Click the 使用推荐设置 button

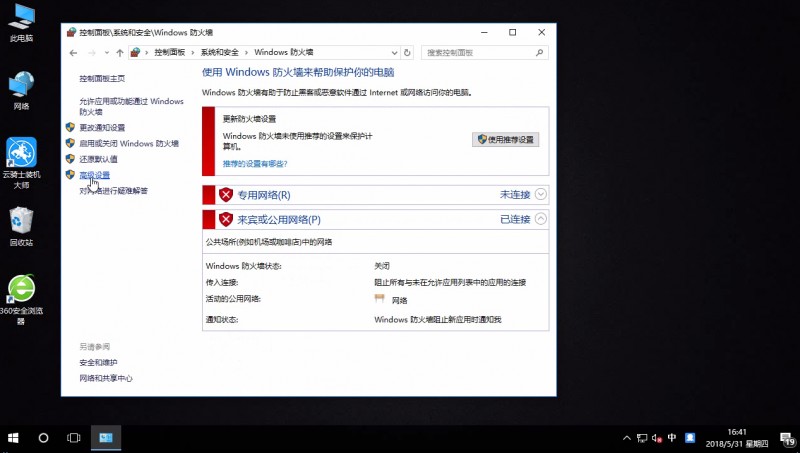(506, 139)
